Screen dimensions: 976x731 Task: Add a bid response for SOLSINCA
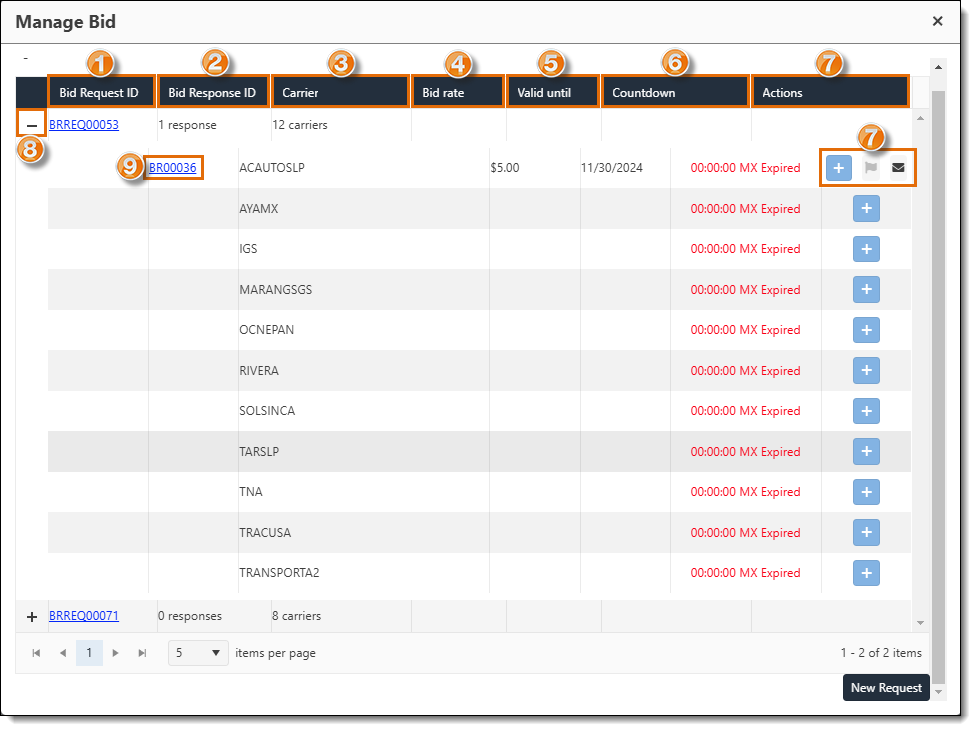(866, 411)
